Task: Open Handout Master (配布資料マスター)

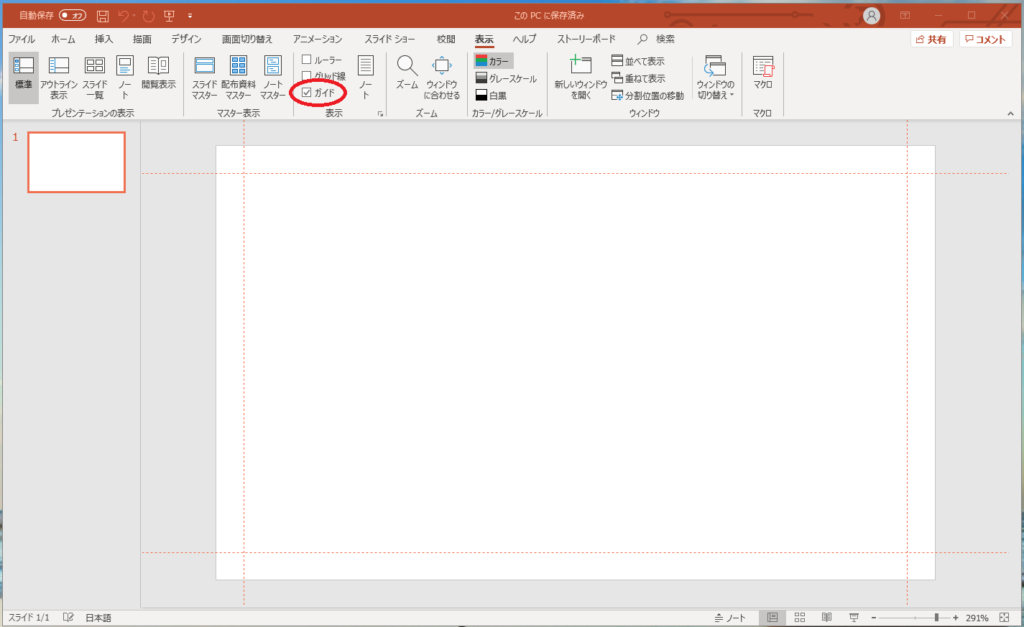Action: pyautogui.click(x=238, y=76)
